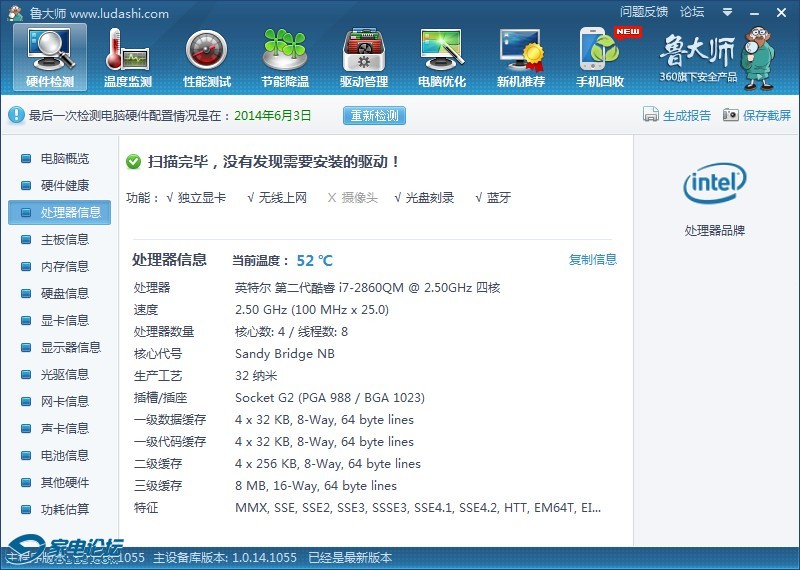800x570 pixels.
Task: Open 手机回收 phone recycling icon
Action: [x=600, y=56]
